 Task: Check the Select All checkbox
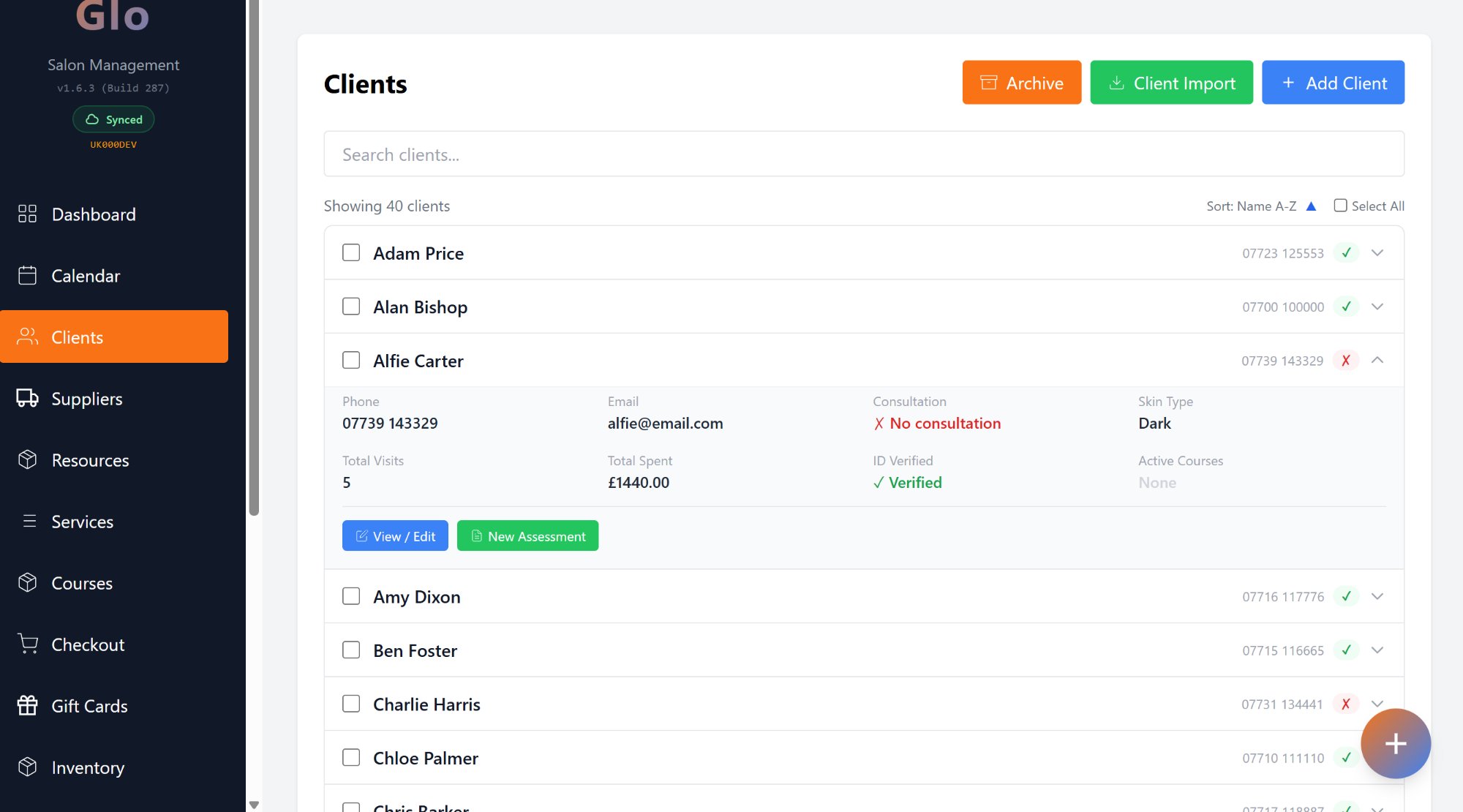tap(1340, 206)
